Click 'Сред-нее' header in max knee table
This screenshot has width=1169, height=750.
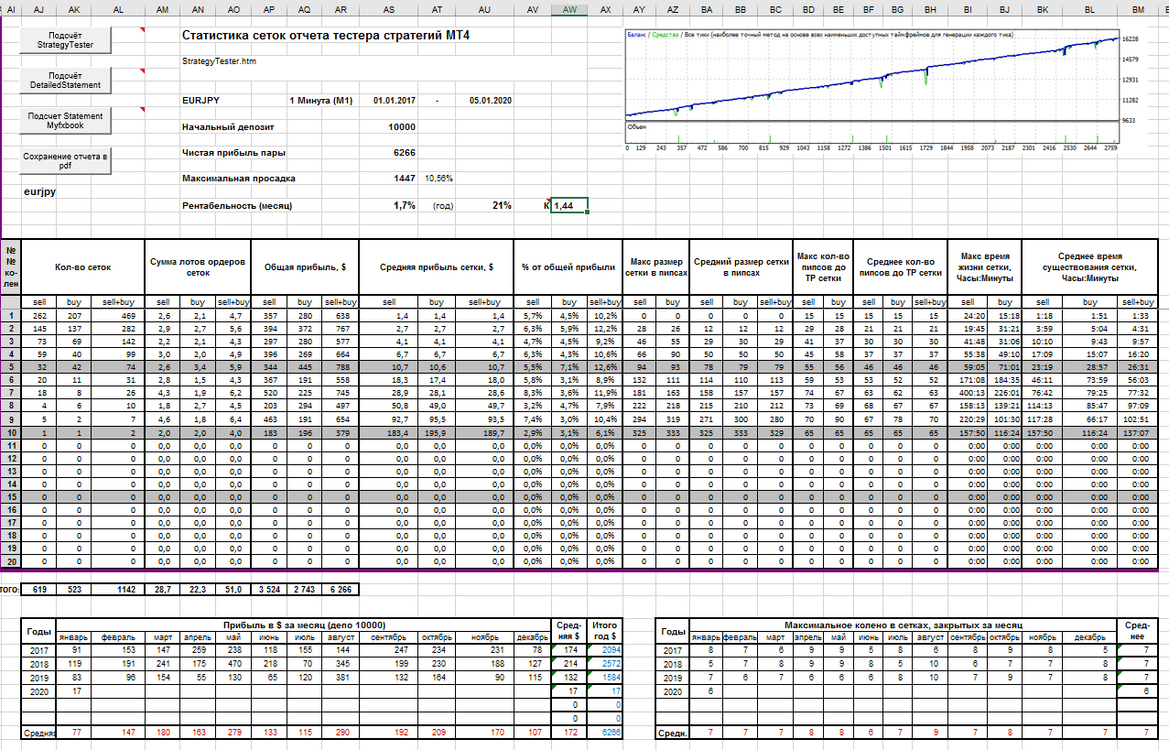(x=1136, y=631)
